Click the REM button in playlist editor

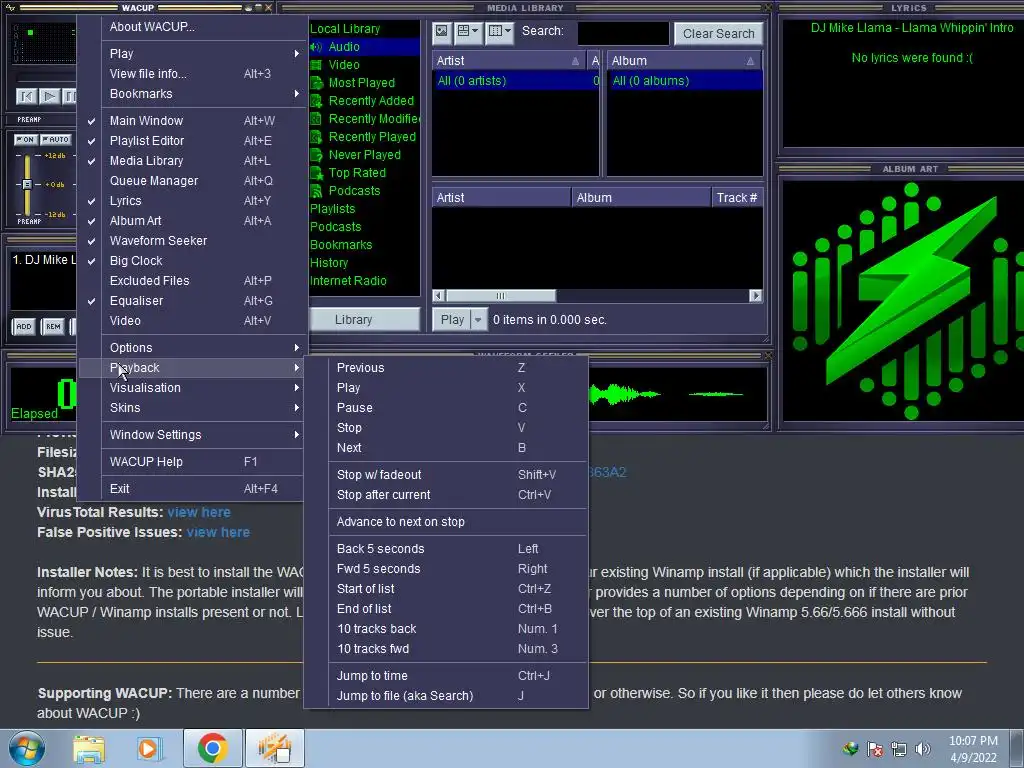[53, 326]
